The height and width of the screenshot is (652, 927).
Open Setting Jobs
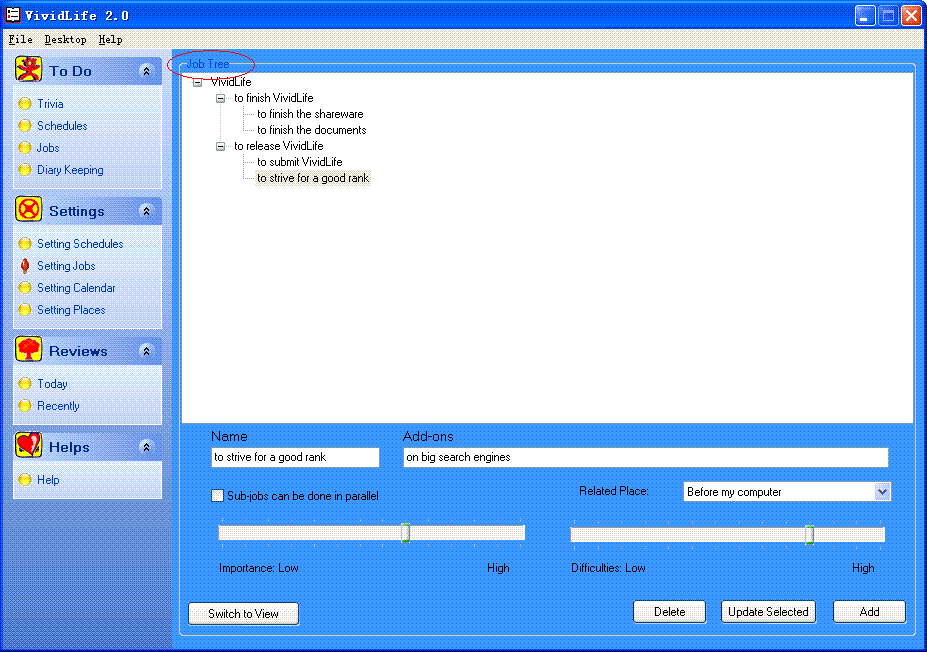66,266
